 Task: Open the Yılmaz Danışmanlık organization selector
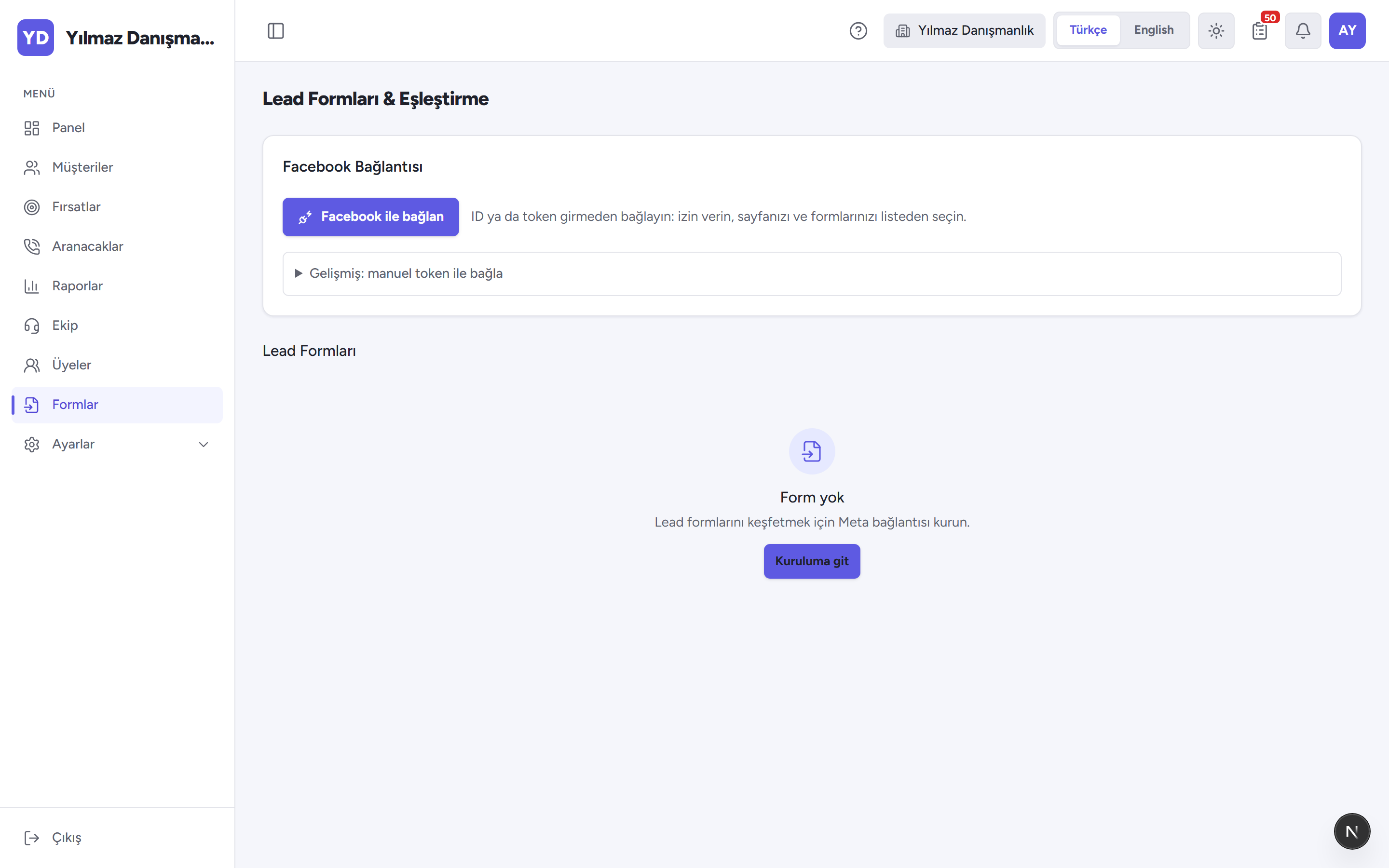(x=964, y=30)
